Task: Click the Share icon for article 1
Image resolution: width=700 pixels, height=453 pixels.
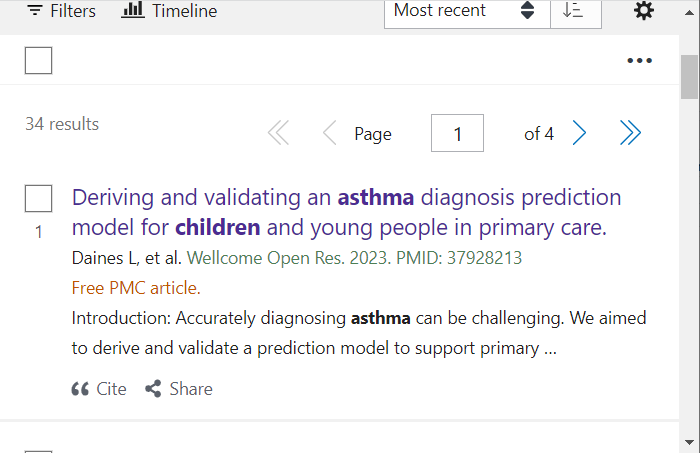Action: (153, 389)
